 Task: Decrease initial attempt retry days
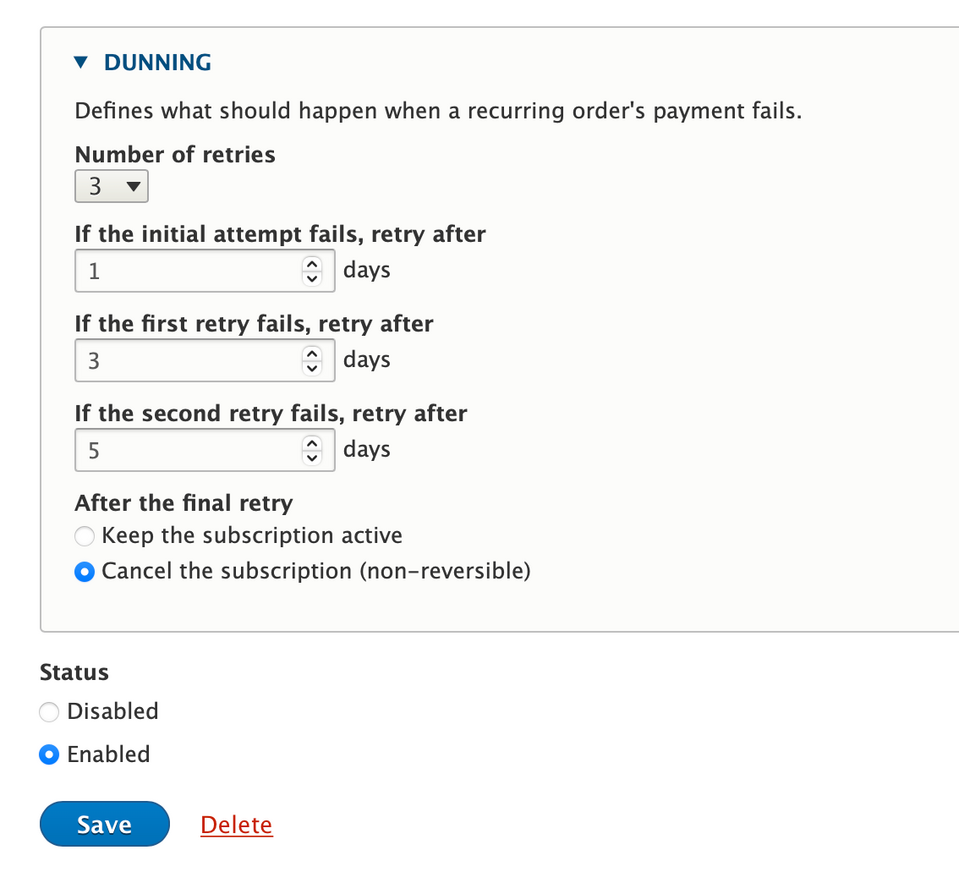click(312, 279)
